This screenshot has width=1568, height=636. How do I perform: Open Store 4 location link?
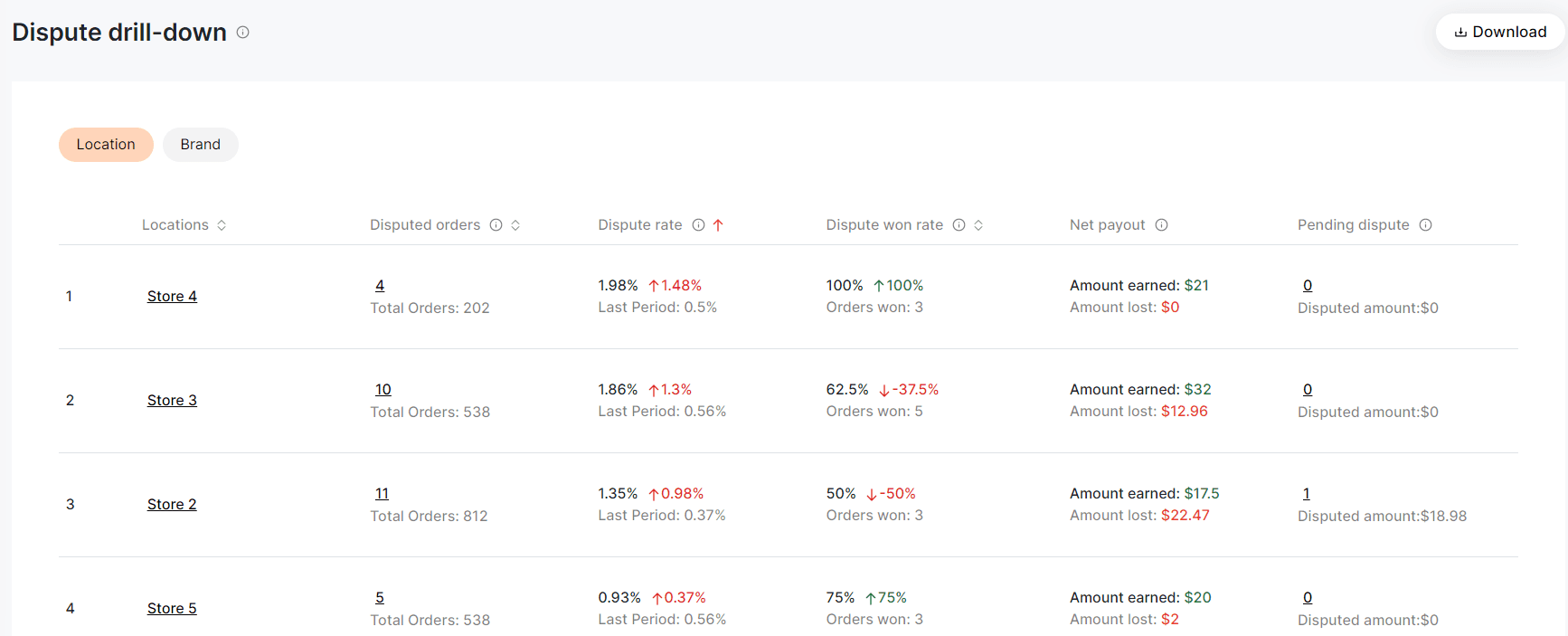click(x=172, y=297)
